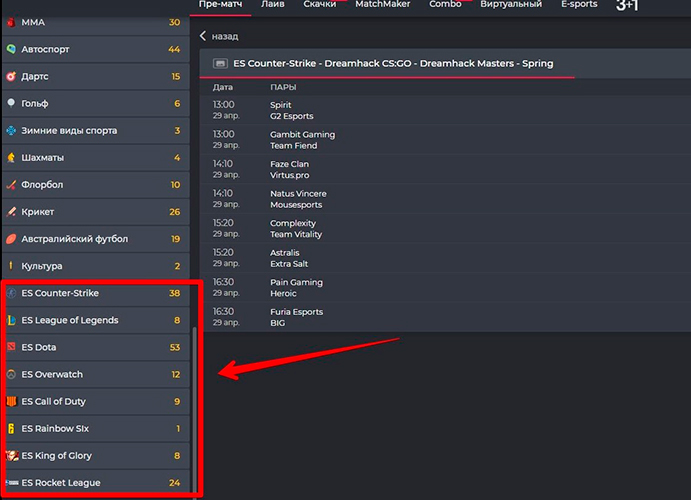
Task: Open the Скачки tab
Action: pyautogui.click(x=319, y=4)
